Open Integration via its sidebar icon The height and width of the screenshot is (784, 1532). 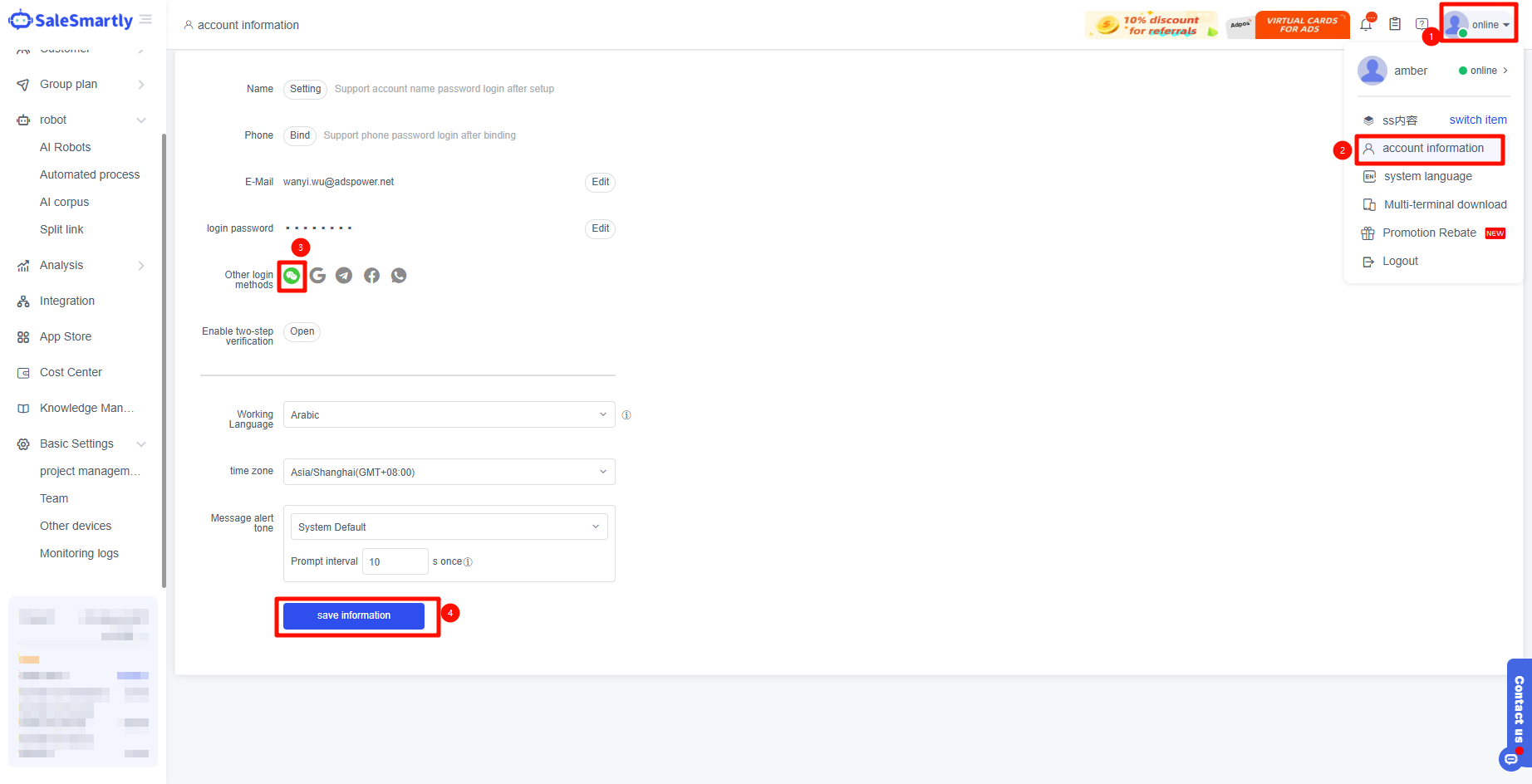[x=23, y=301]
